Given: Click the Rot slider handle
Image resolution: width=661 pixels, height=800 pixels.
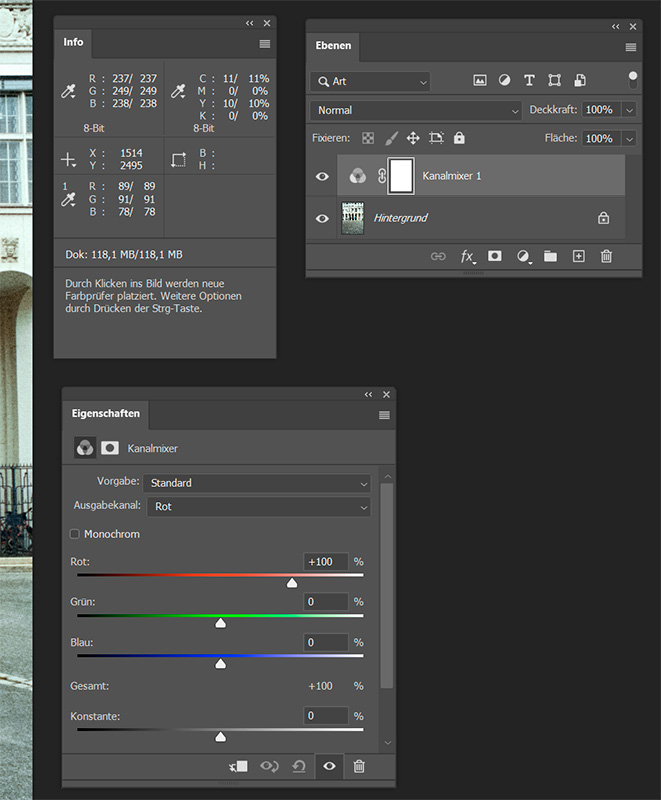Looking at the screenshot, I should (x=292, y=583).
